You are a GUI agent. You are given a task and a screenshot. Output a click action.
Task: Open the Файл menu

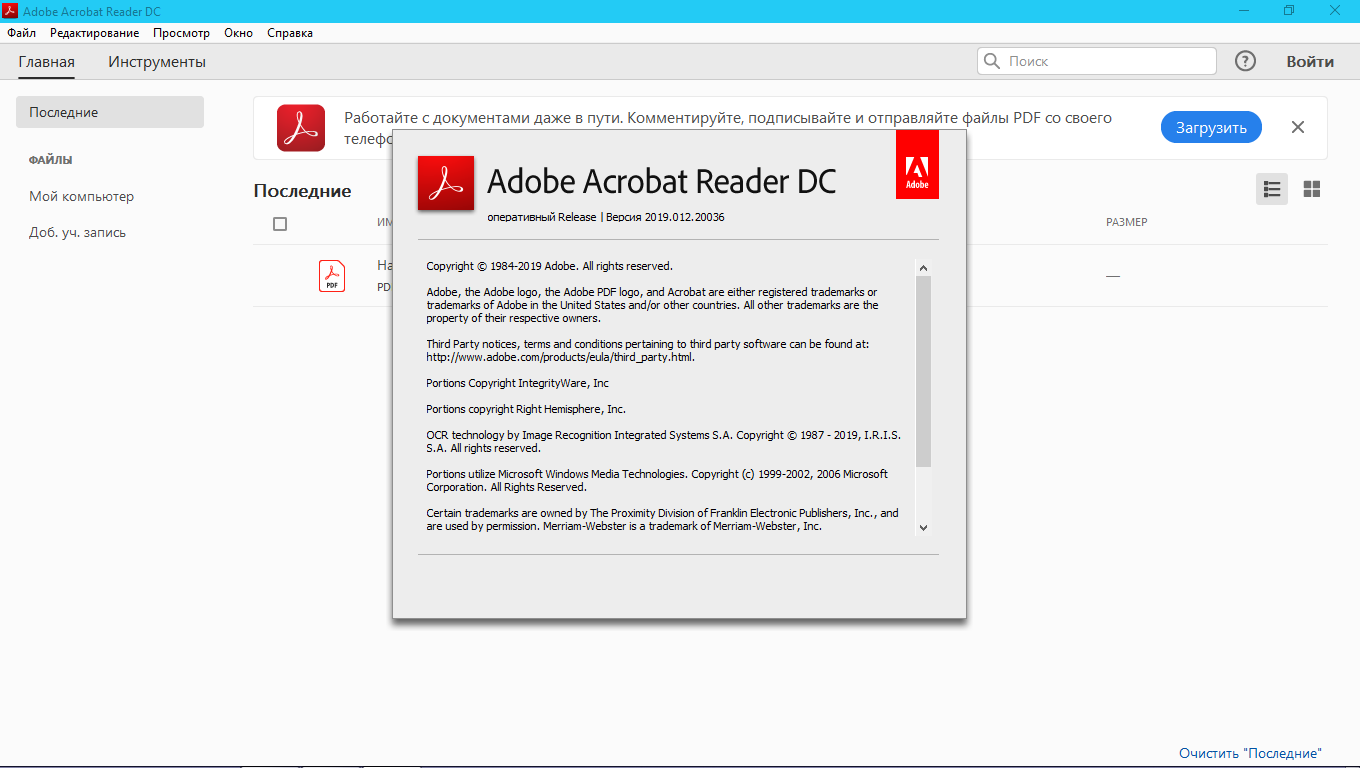(22, 33)
